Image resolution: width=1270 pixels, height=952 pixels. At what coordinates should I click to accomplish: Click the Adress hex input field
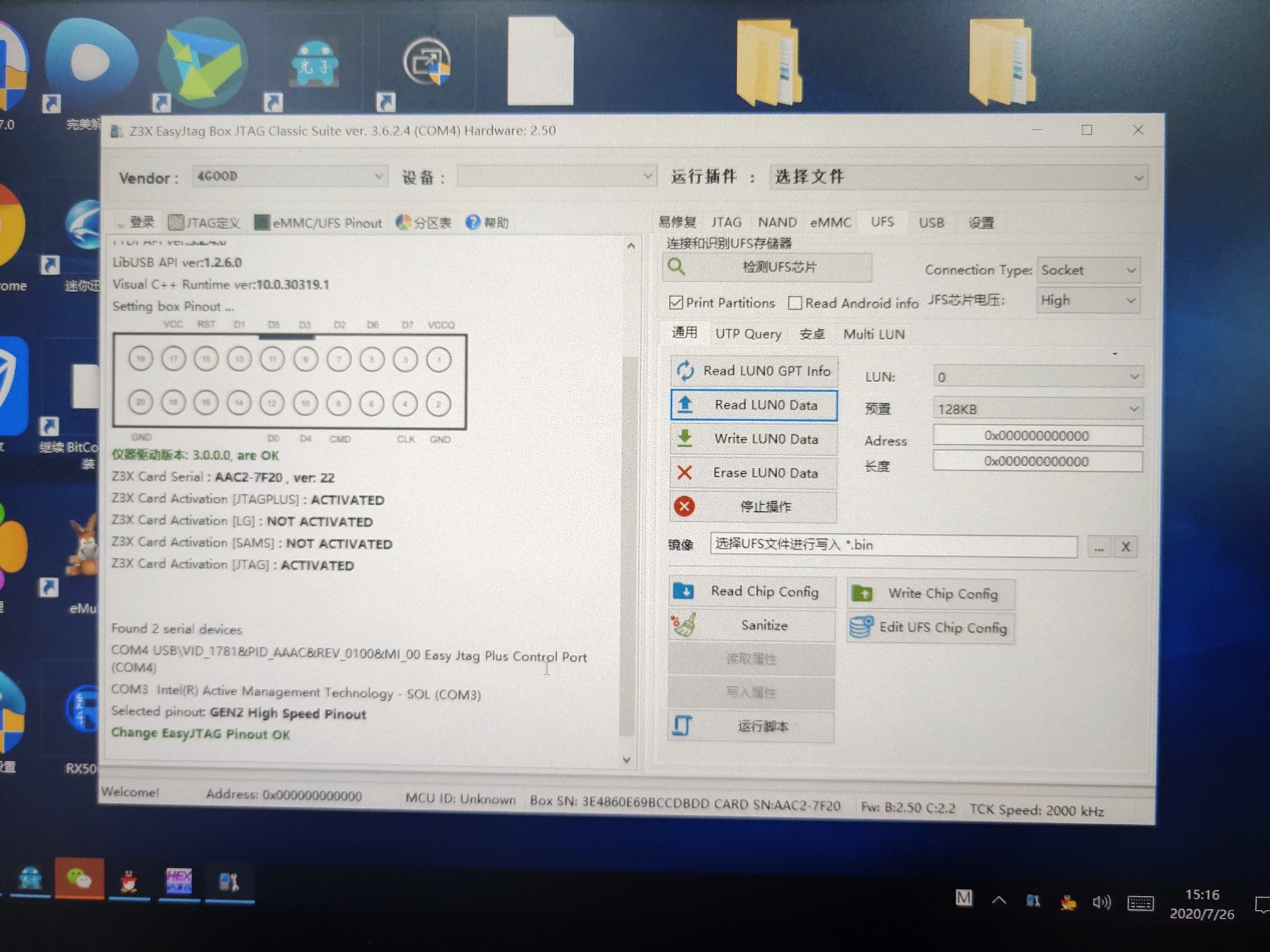click(x=1036, y=436)
